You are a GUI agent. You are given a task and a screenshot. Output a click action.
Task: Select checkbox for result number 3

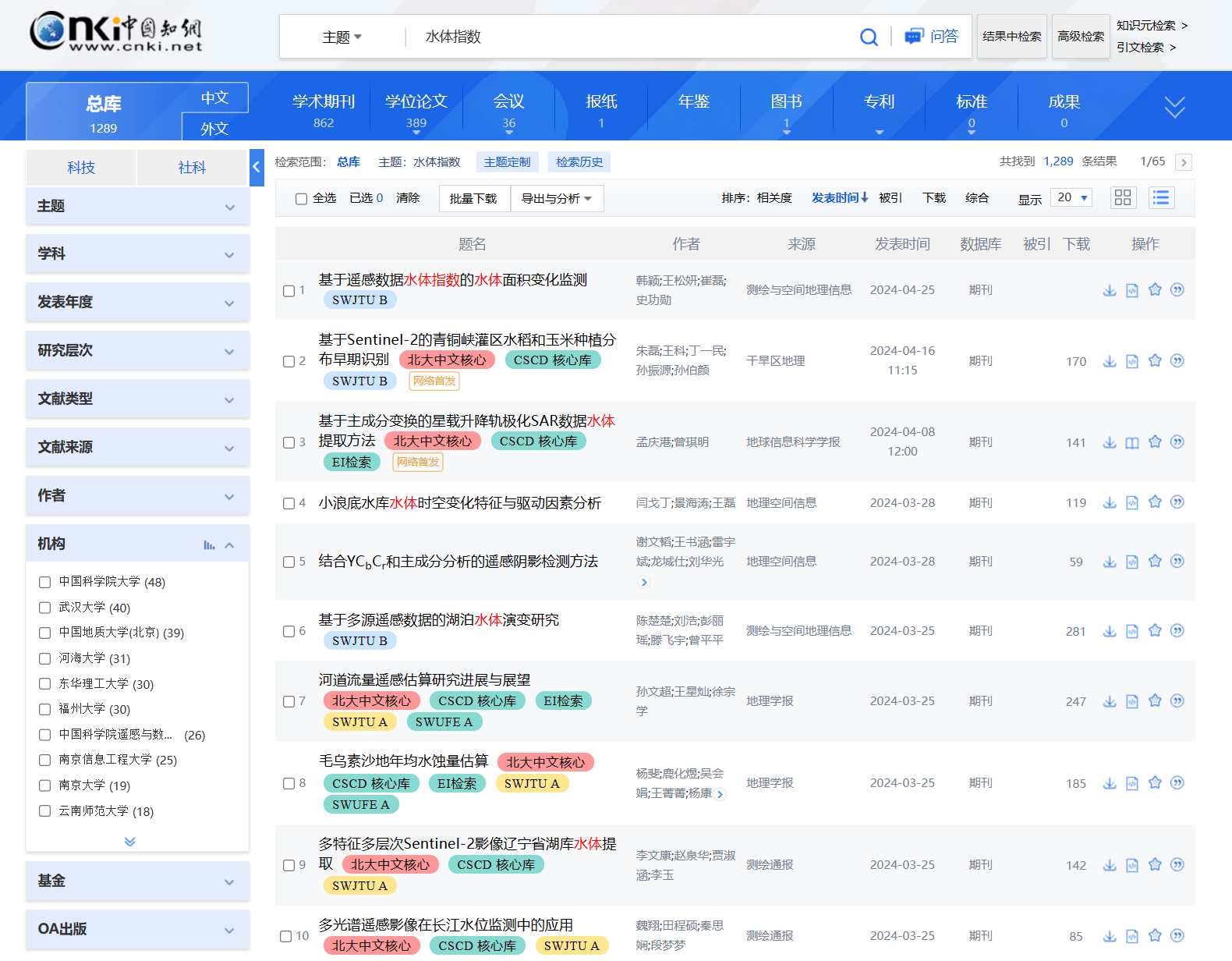point(289,442)
